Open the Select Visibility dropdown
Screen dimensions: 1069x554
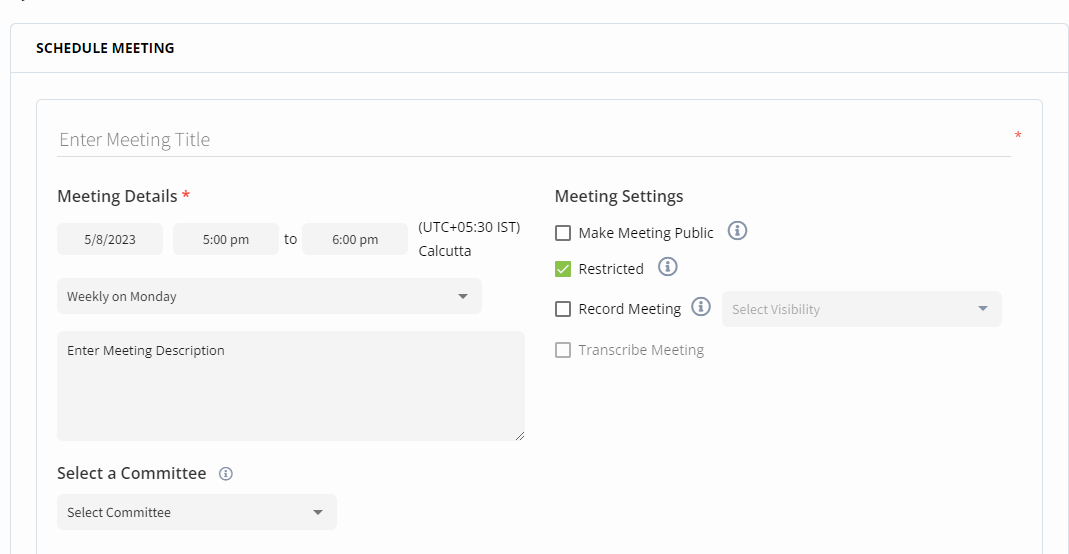click(861, 309)
